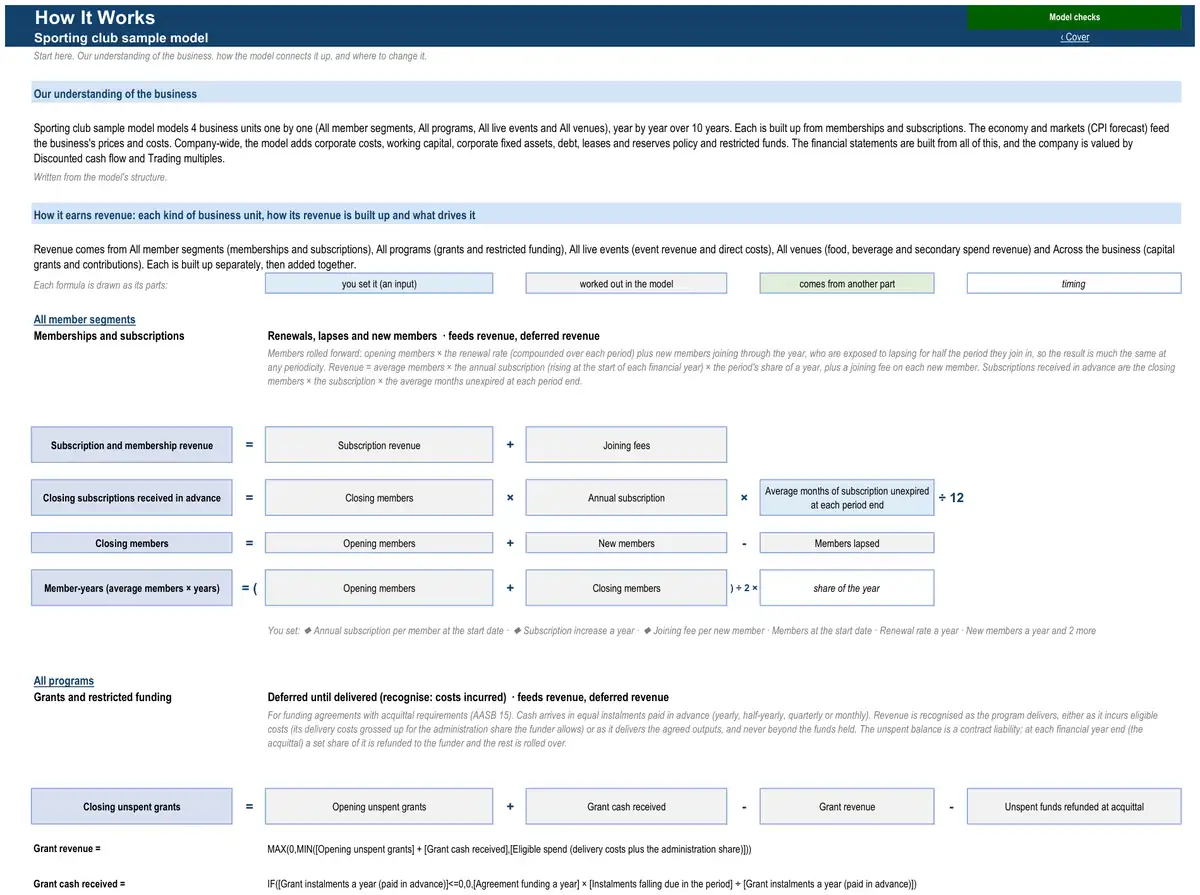Click the Grant cash received box

(x=626, y=807)
